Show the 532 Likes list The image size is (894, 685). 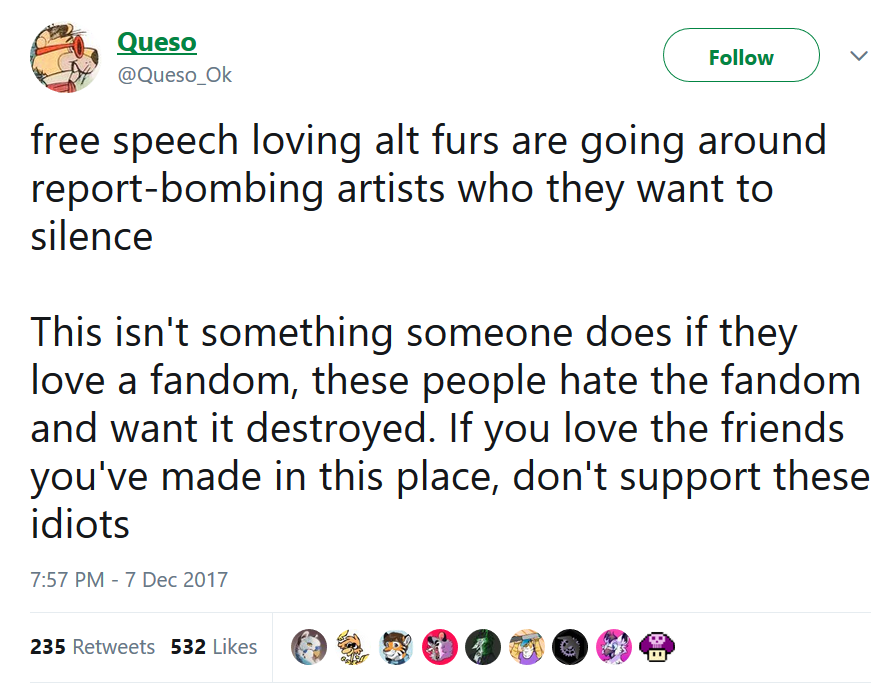pos(214,647)
